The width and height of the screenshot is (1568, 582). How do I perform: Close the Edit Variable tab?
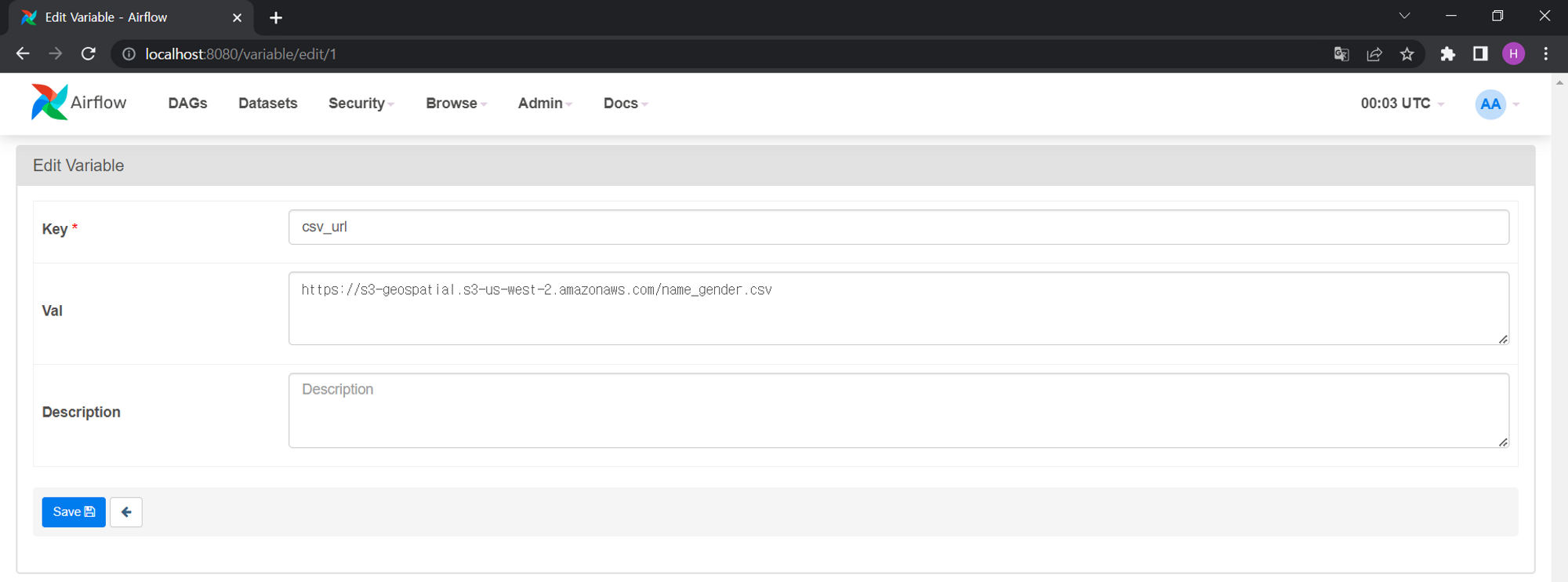click(x=237, y=17)
